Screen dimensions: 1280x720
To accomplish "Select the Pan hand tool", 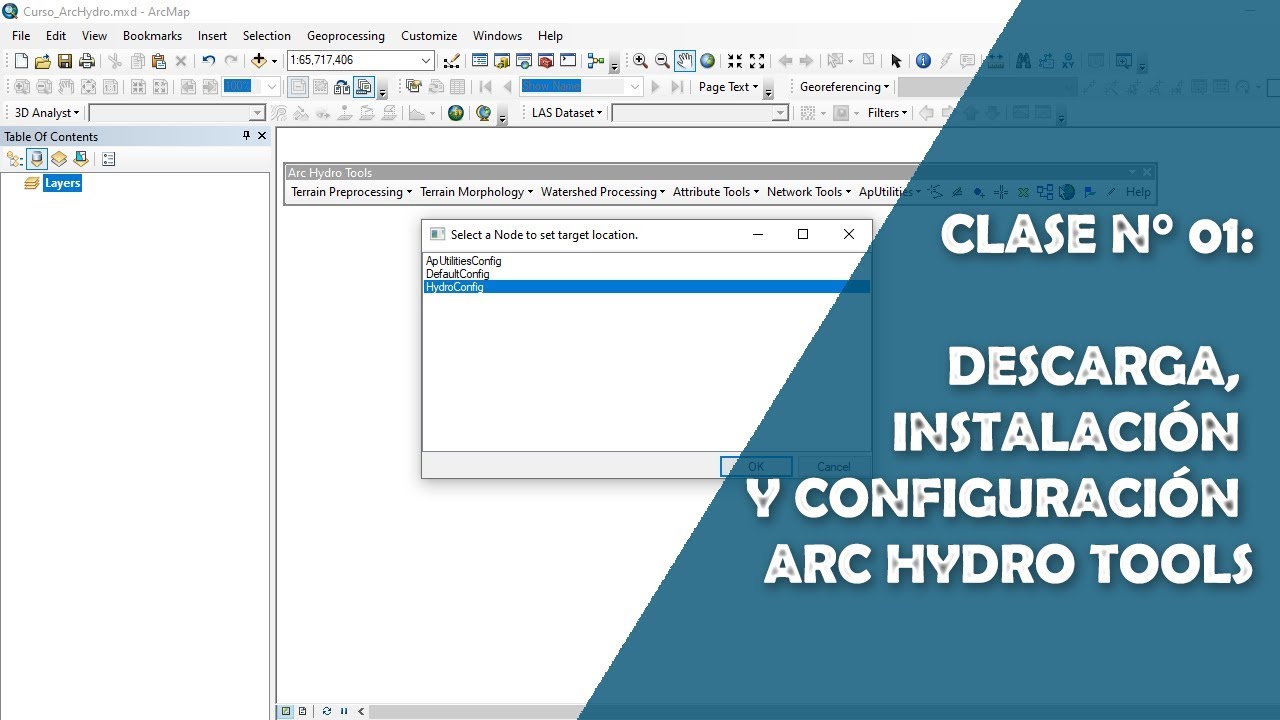I will (685, 61).
